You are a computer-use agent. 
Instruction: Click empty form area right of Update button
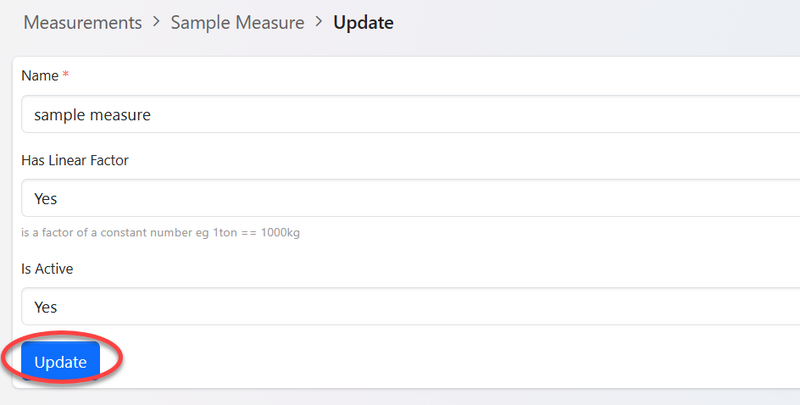(450, 361)
